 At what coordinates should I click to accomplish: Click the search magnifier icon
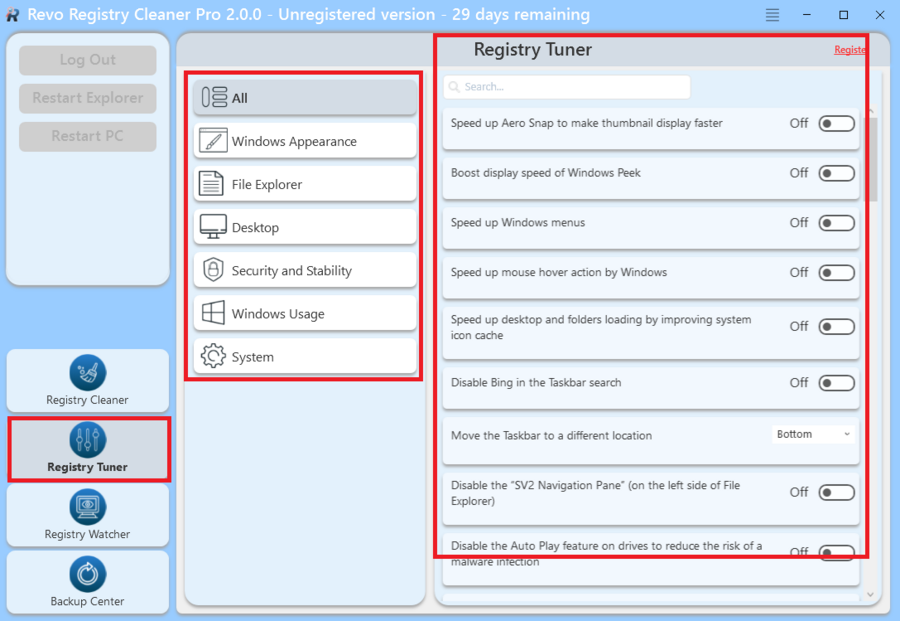point(454,87)
